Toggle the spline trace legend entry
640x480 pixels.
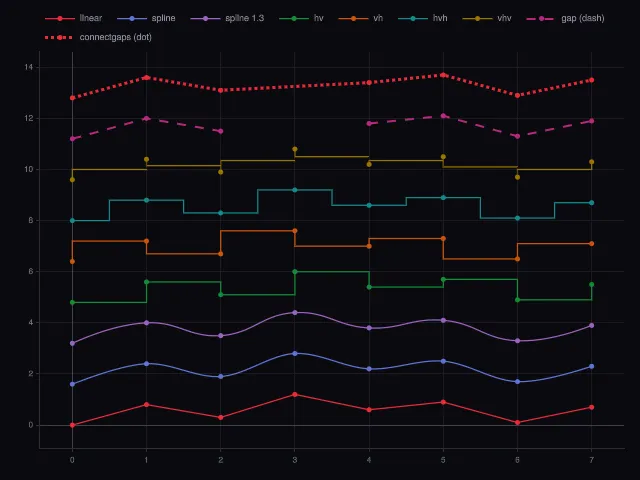click(146, 18)
